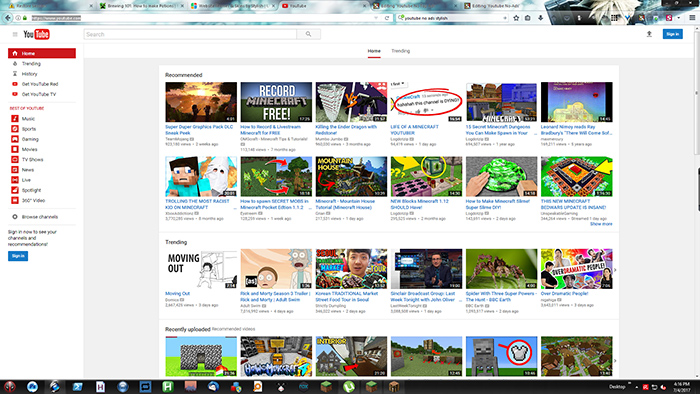The image size is (700, 394).
Task: Open News in the sidebar
Action: tap(28, 170)
